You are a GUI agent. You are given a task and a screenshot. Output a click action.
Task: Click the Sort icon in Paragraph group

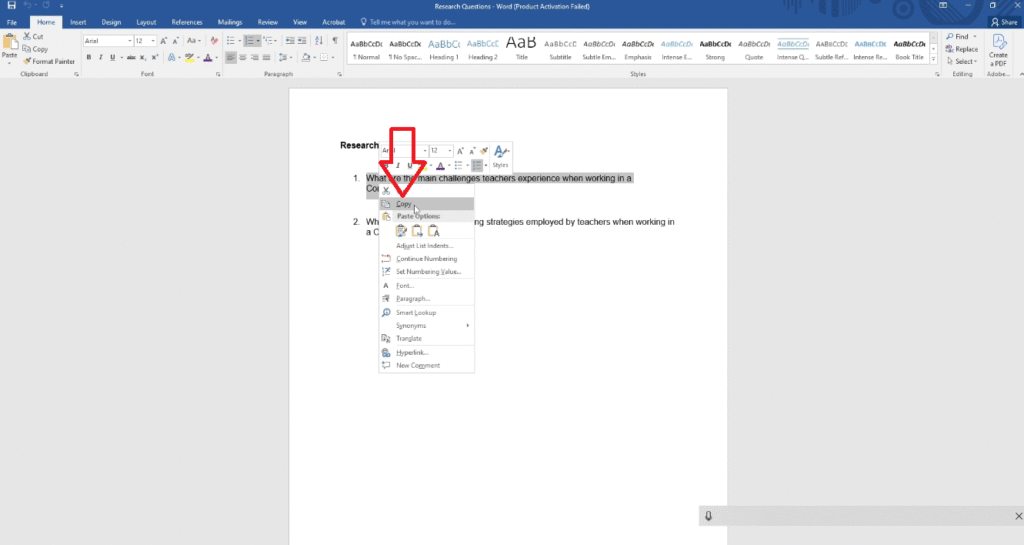(x=319, y=41)
